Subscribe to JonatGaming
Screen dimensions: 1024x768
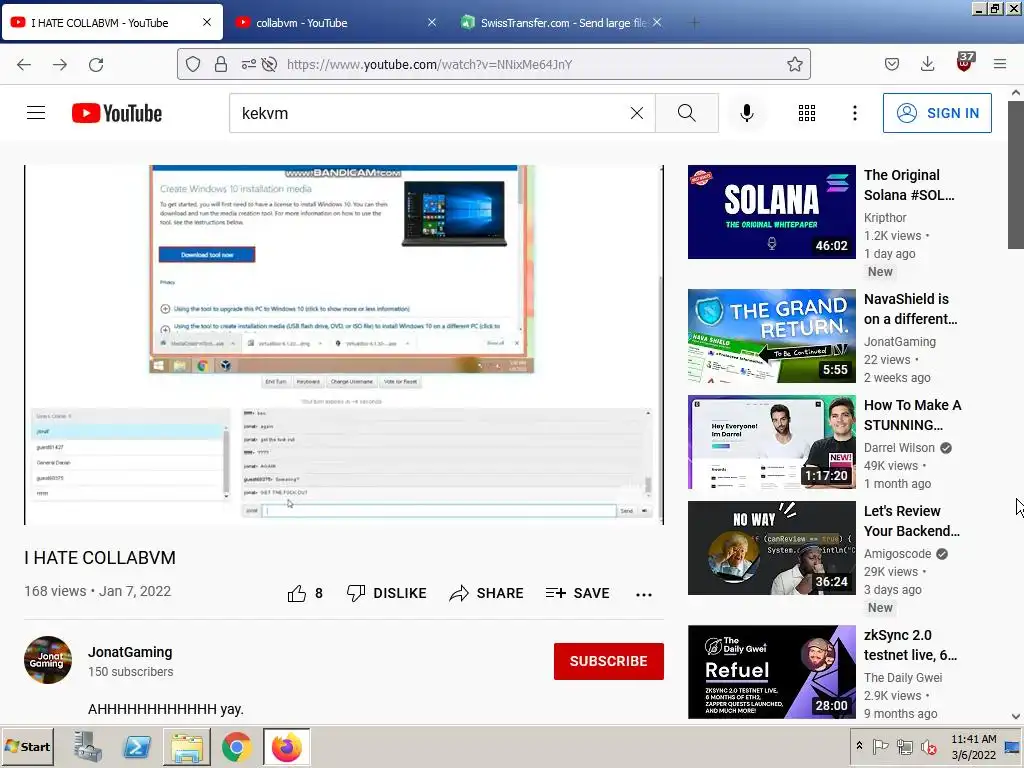point(609,661)
